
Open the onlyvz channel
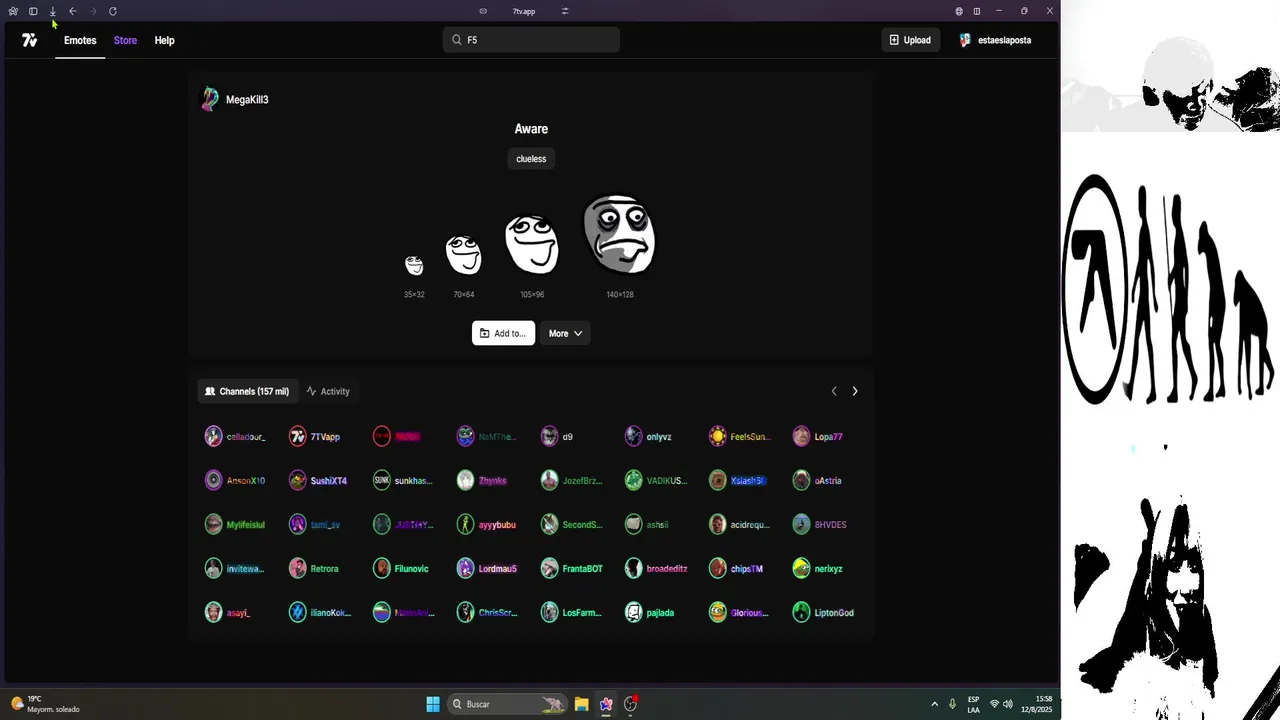[650, 436]
